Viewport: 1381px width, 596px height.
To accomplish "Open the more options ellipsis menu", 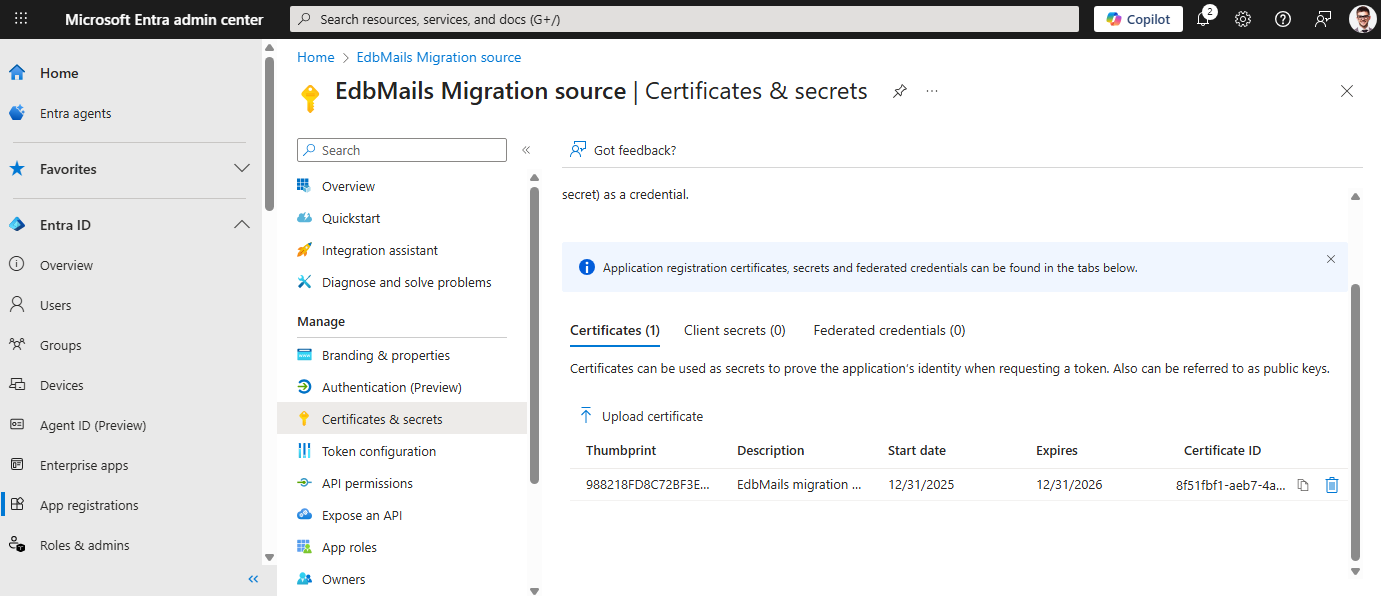I will tap(932, 91).
